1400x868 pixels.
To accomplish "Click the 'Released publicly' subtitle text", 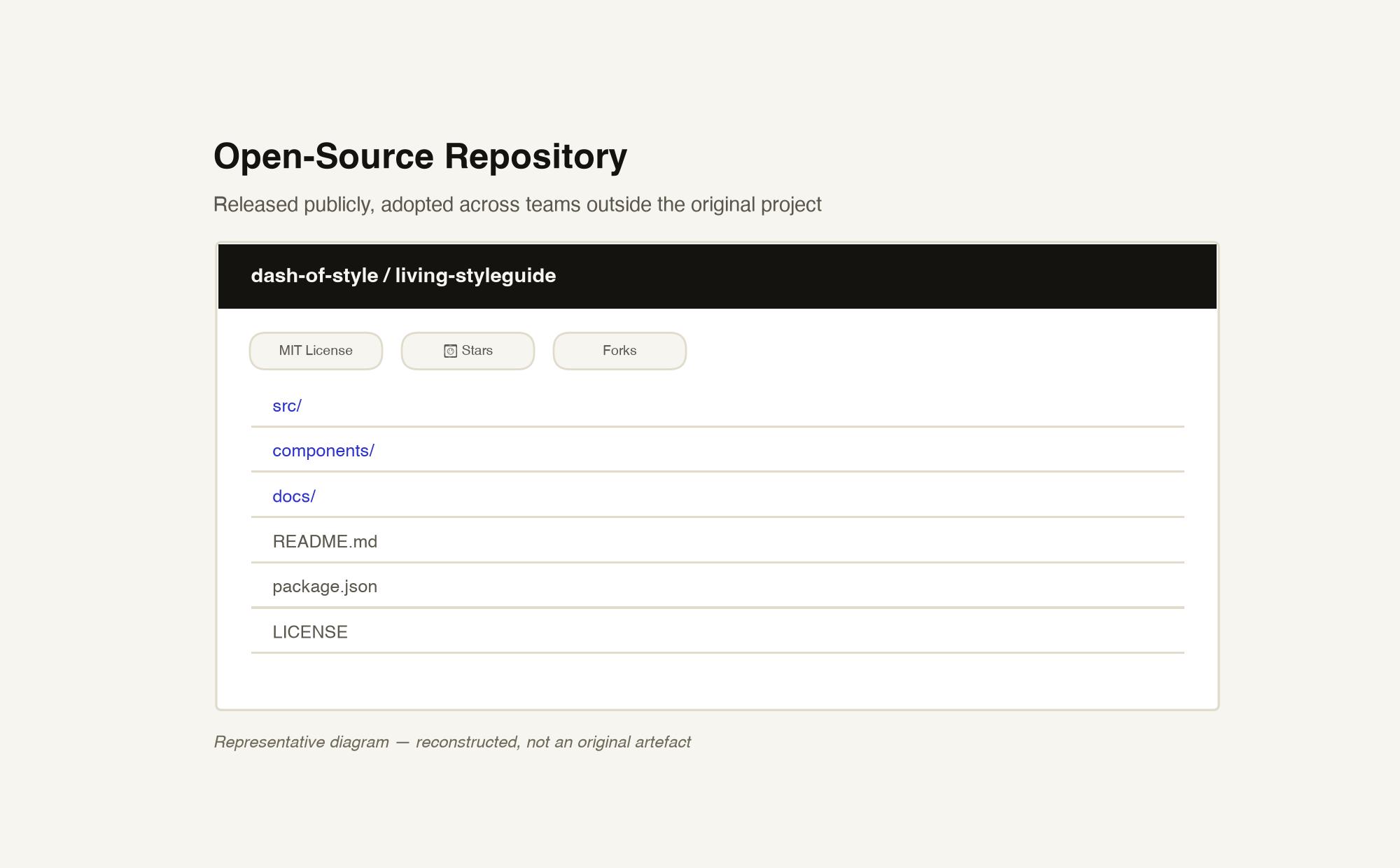I will [x=517, y=204].
